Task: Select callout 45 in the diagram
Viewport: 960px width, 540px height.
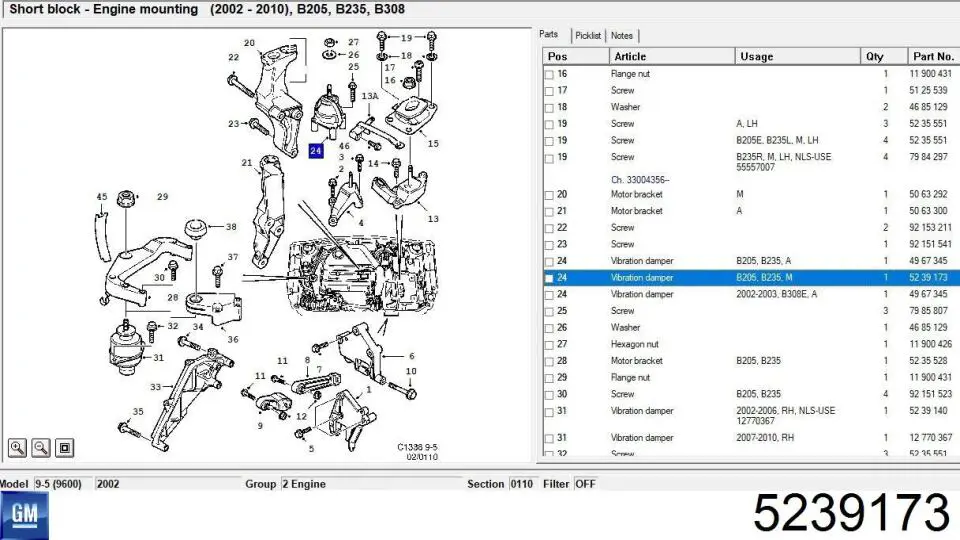Action: tap(102, 197)
